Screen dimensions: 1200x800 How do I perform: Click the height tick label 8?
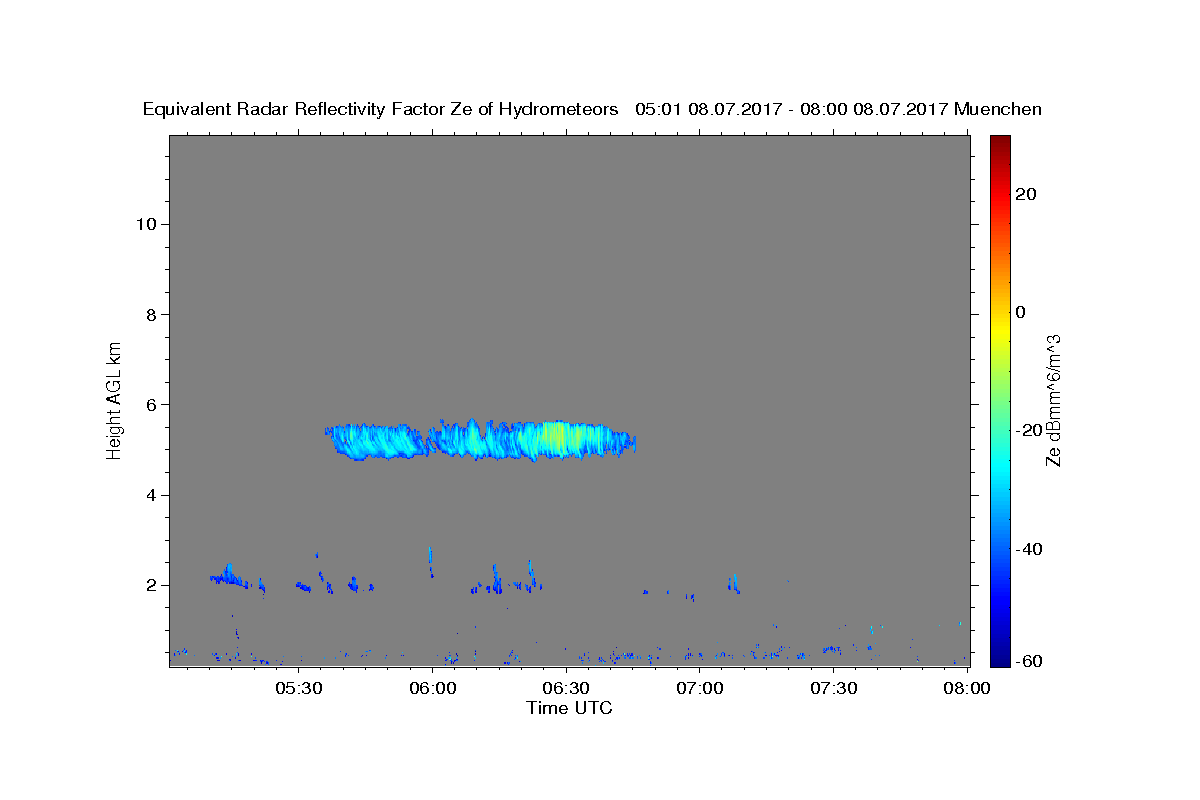tap(151, 314)
